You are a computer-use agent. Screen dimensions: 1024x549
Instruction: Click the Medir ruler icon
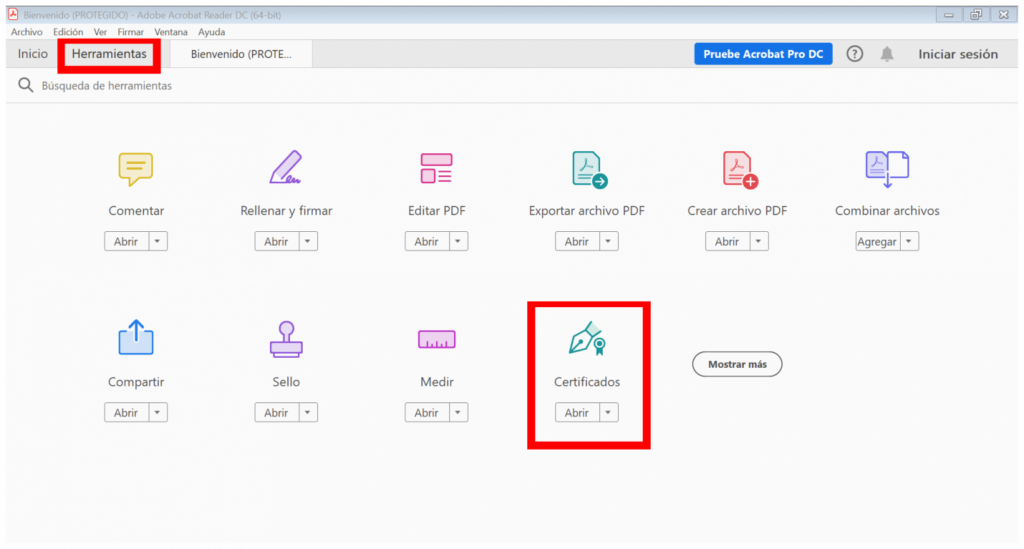[x=436, y=339]
